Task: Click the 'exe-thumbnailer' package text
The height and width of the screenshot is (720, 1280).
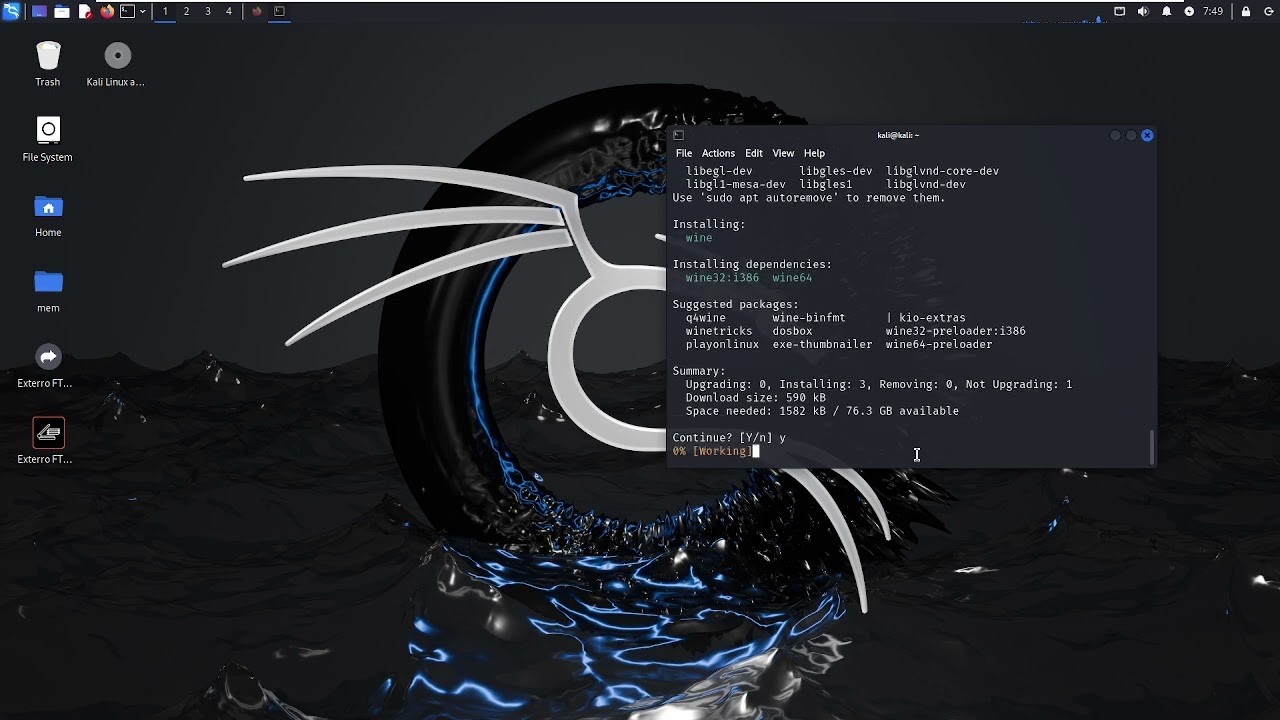Action: click(x=822, y=344)
